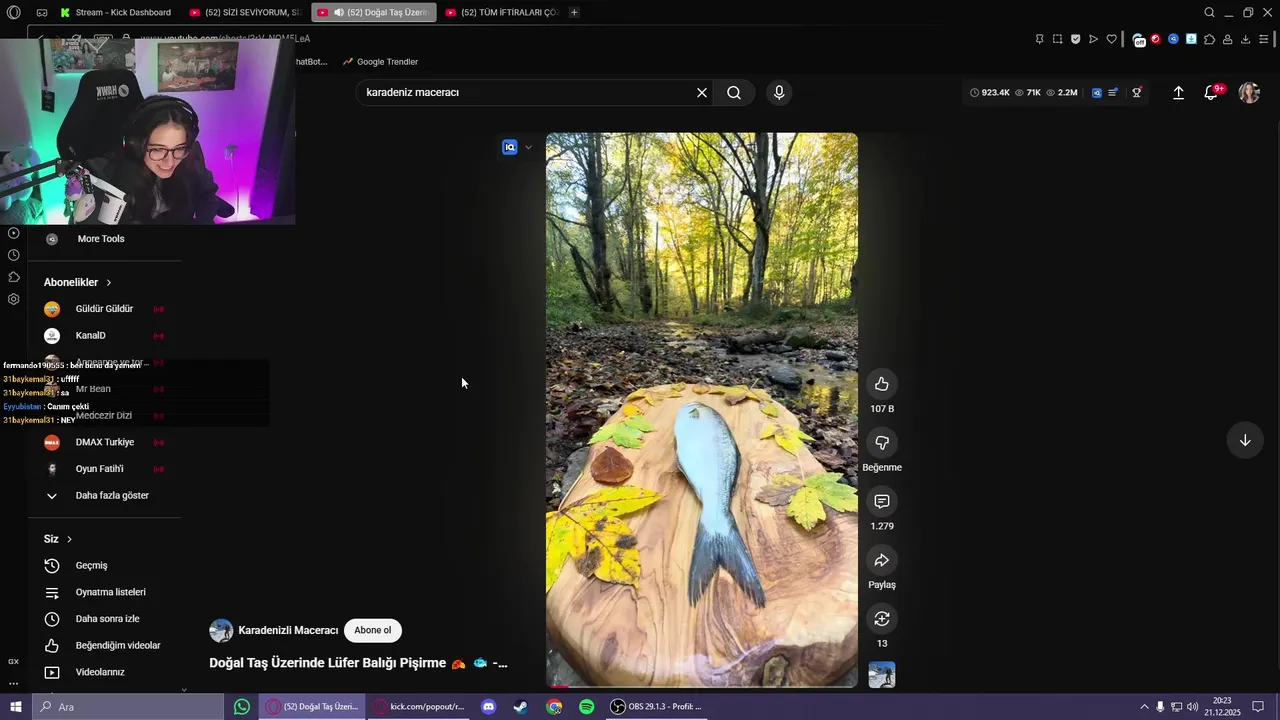The image size is (1280, 720).
Task: Open WhatsApp from the taskbar
Action: coord(242,707)
